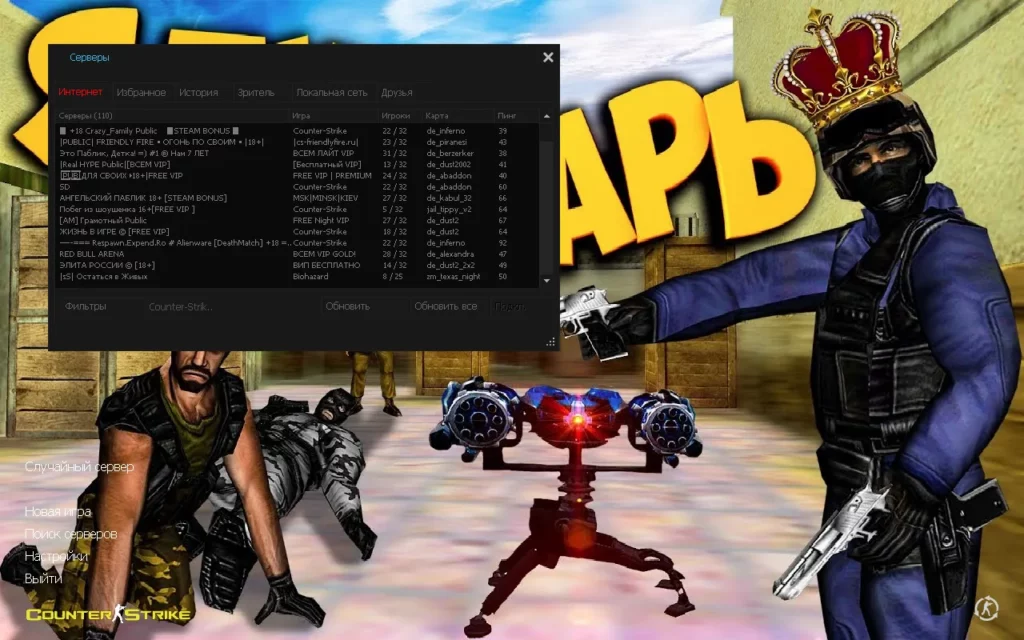Click the de_dust2_2x2 map cell
Viewport: 1024px width, 640px height.
pos(451,265)
